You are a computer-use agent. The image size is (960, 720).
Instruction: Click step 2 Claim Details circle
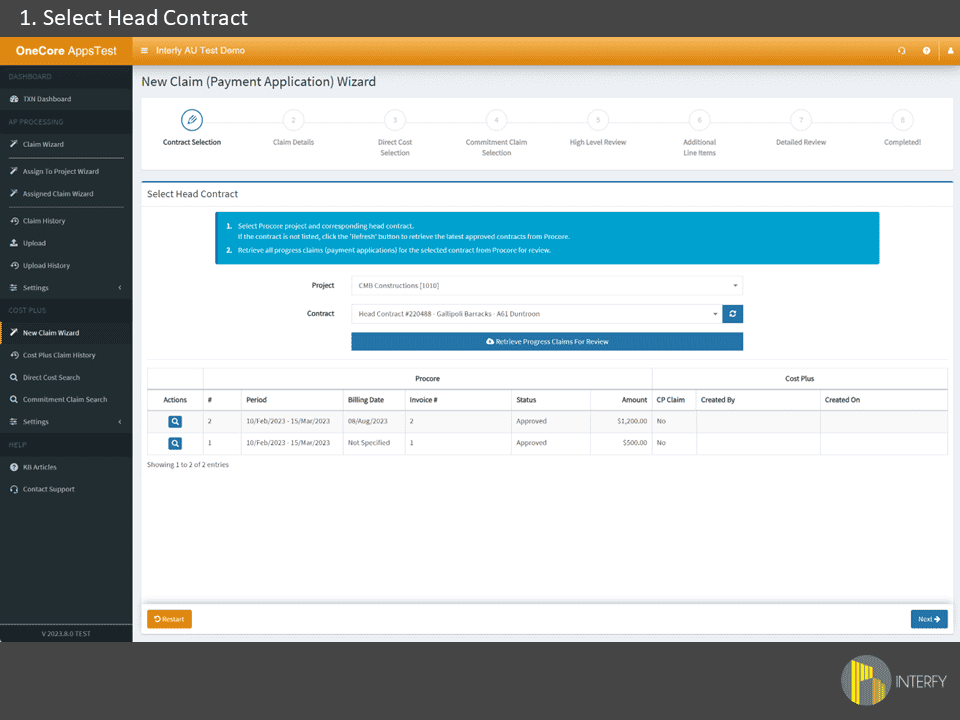pos(293,120)
